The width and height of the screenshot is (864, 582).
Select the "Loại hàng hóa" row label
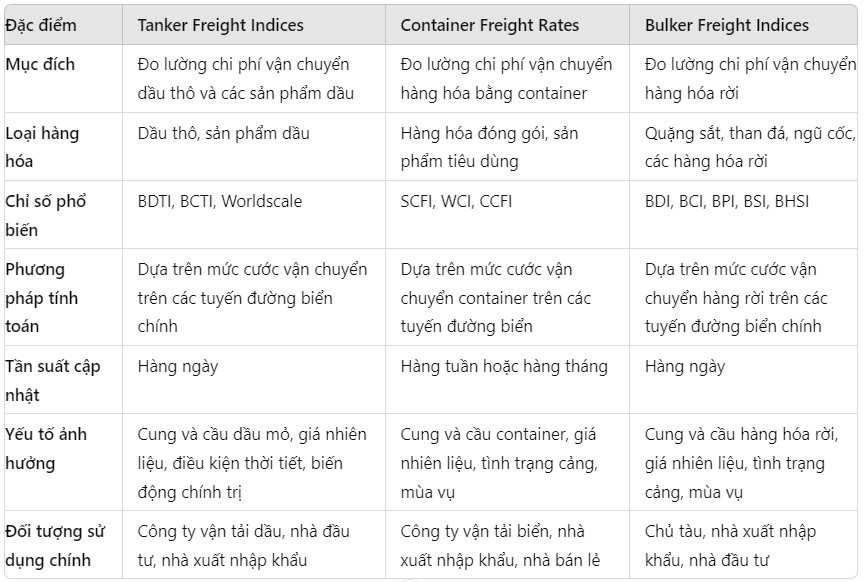[42, 147]
